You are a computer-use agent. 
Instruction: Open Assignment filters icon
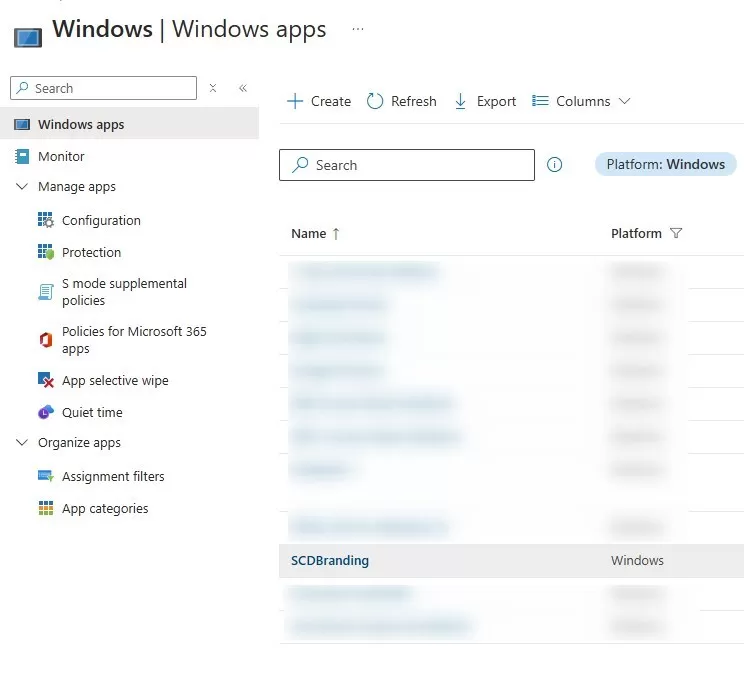click(45, 477)
